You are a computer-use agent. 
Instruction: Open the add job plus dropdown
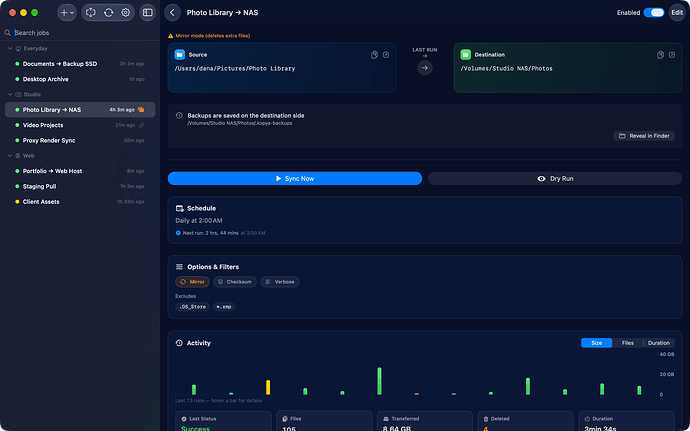[x=67, y=13]
